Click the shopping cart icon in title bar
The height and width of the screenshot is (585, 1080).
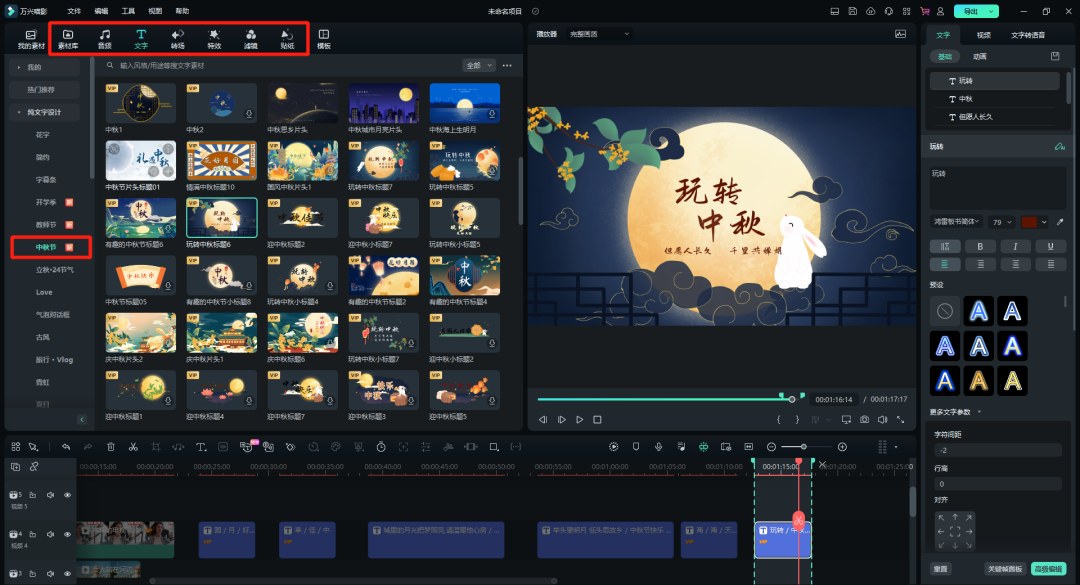point(924,11)
